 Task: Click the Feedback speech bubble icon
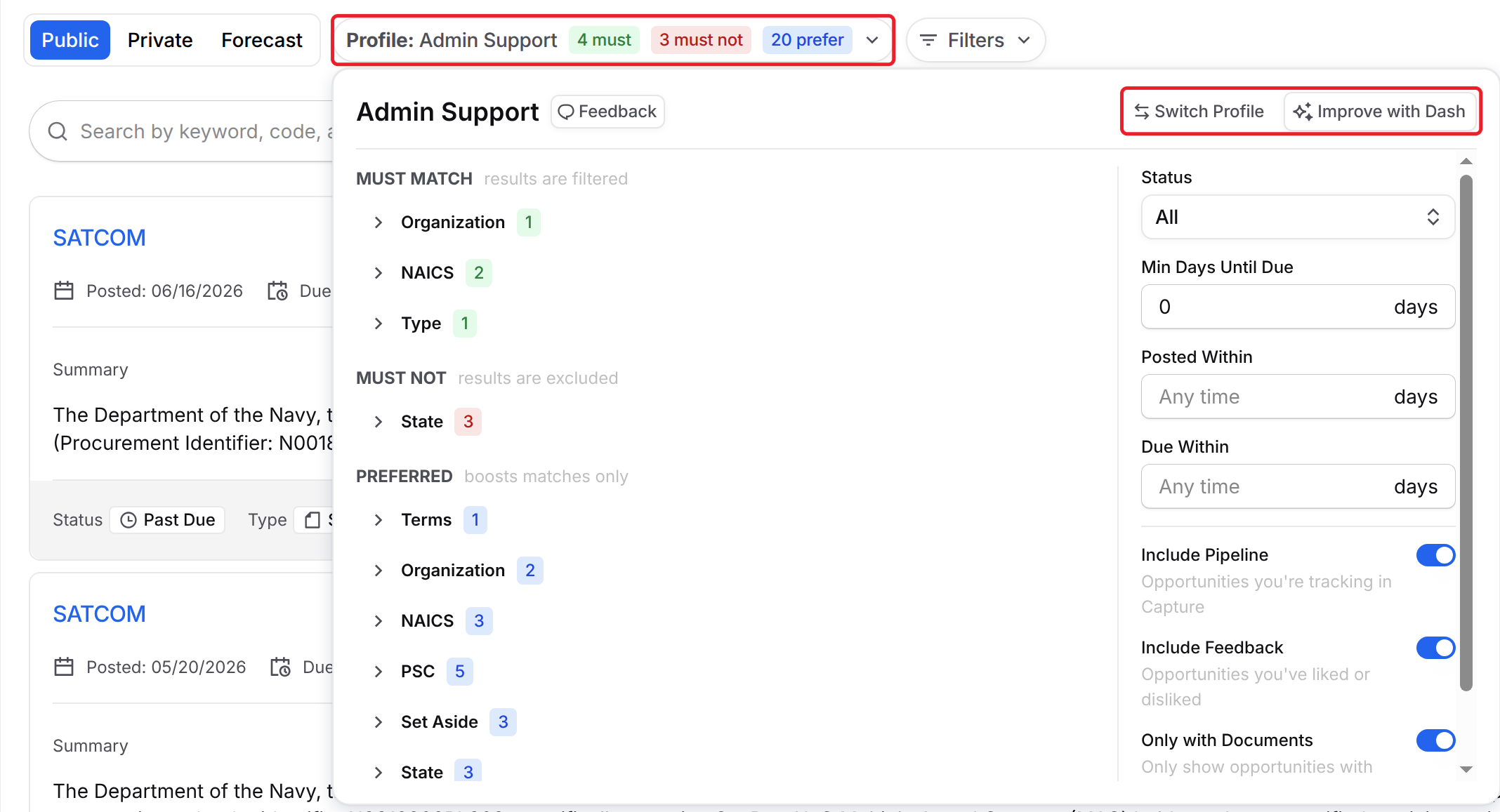[x=566, y=112]
